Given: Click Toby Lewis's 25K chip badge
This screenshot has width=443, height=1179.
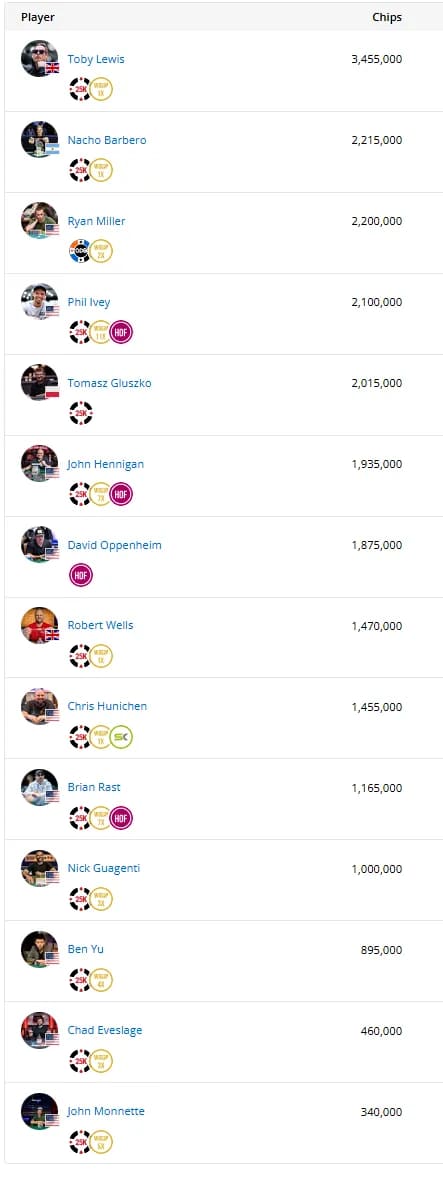Looking at the screenshot, I should (x=80, y=89).
